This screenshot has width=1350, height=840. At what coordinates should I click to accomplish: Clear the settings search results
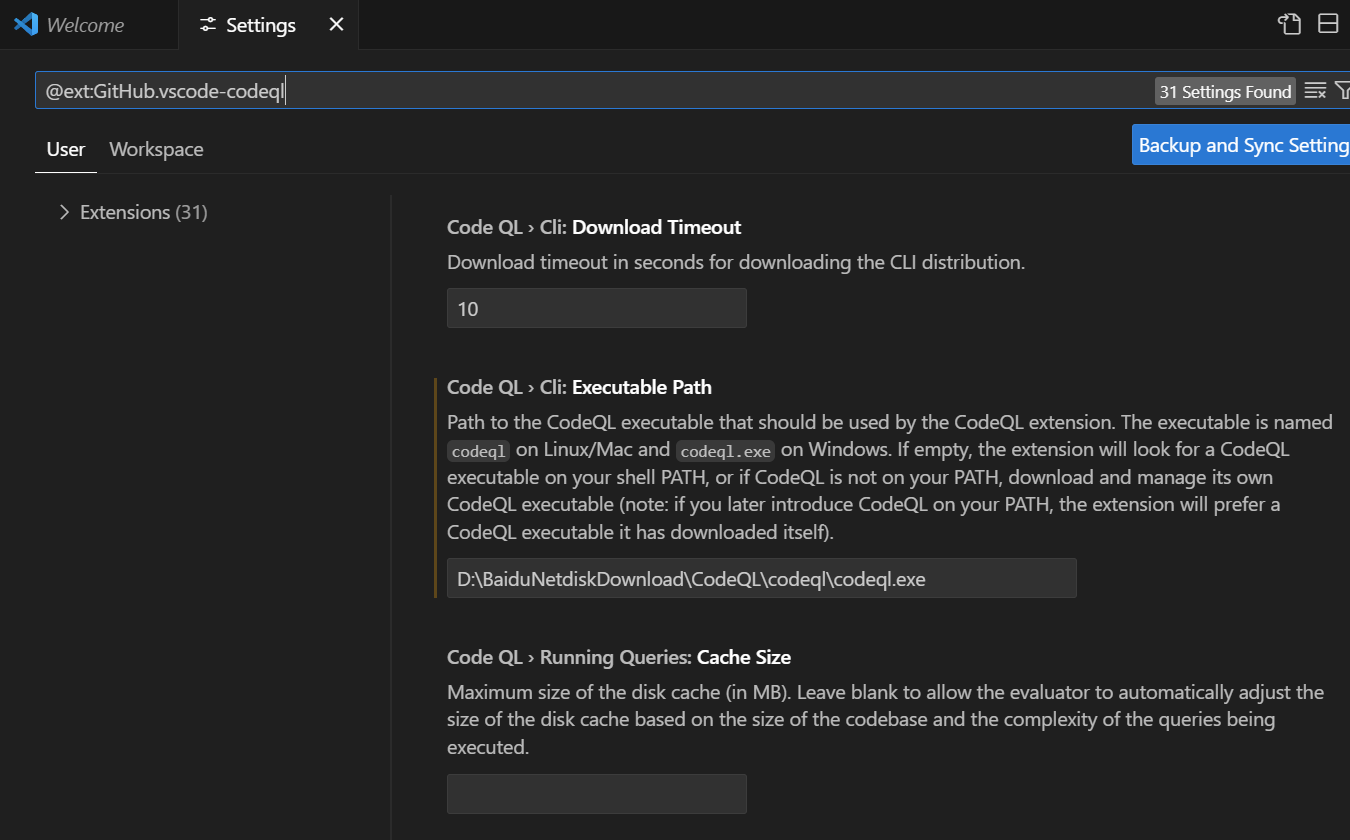(1314, 90)
